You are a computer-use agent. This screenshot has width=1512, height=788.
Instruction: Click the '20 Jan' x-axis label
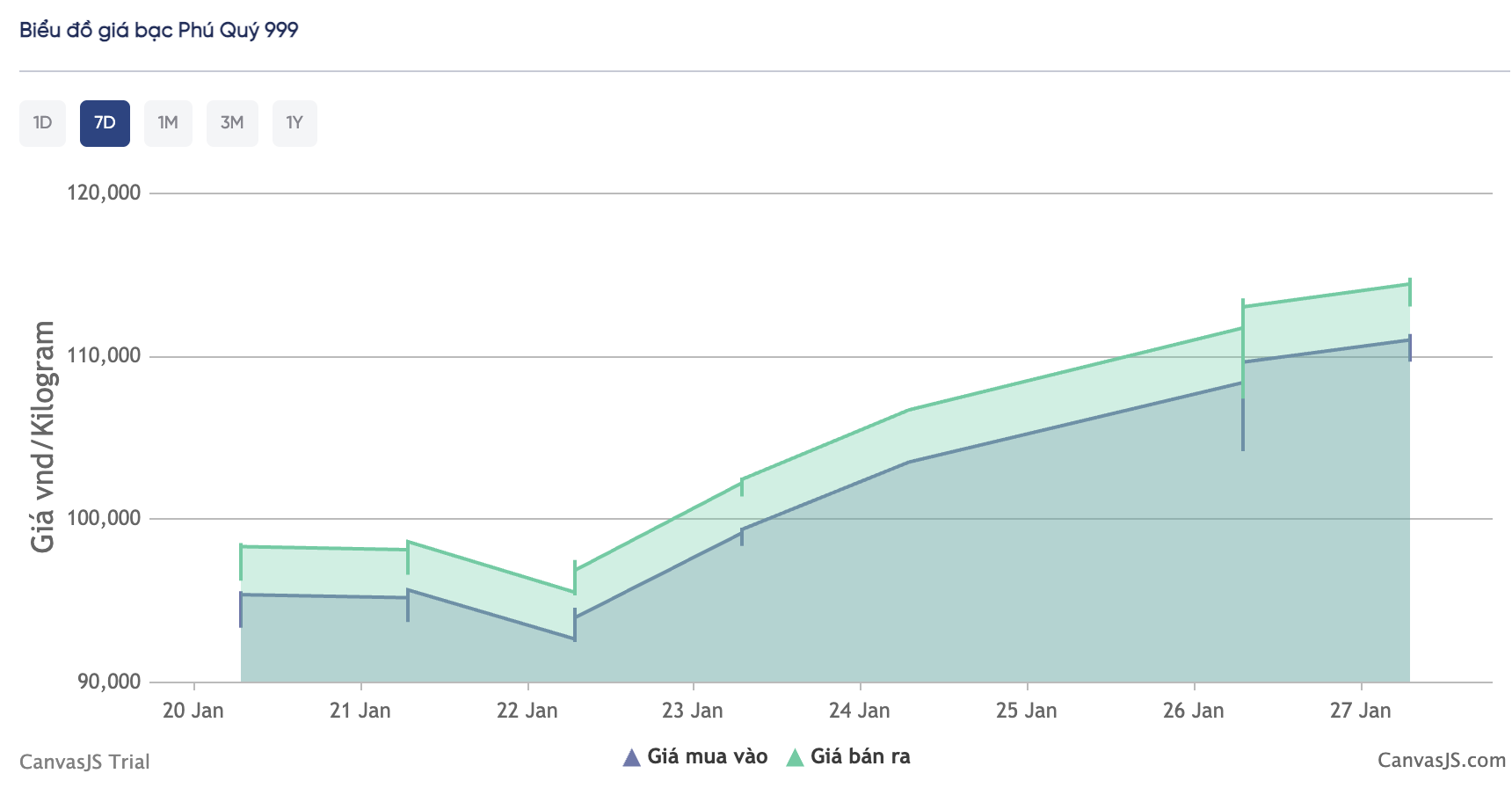pos(193,711)
